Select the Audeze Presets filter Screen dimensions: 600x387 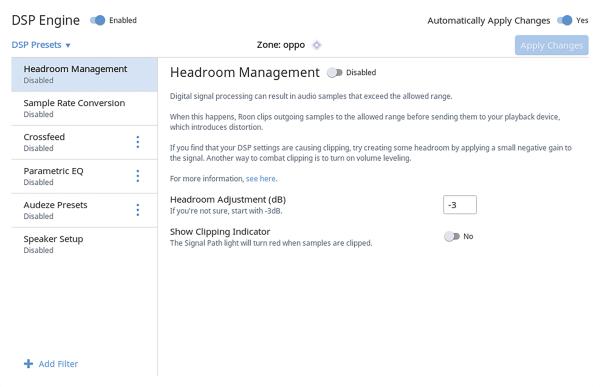(84, 211)
